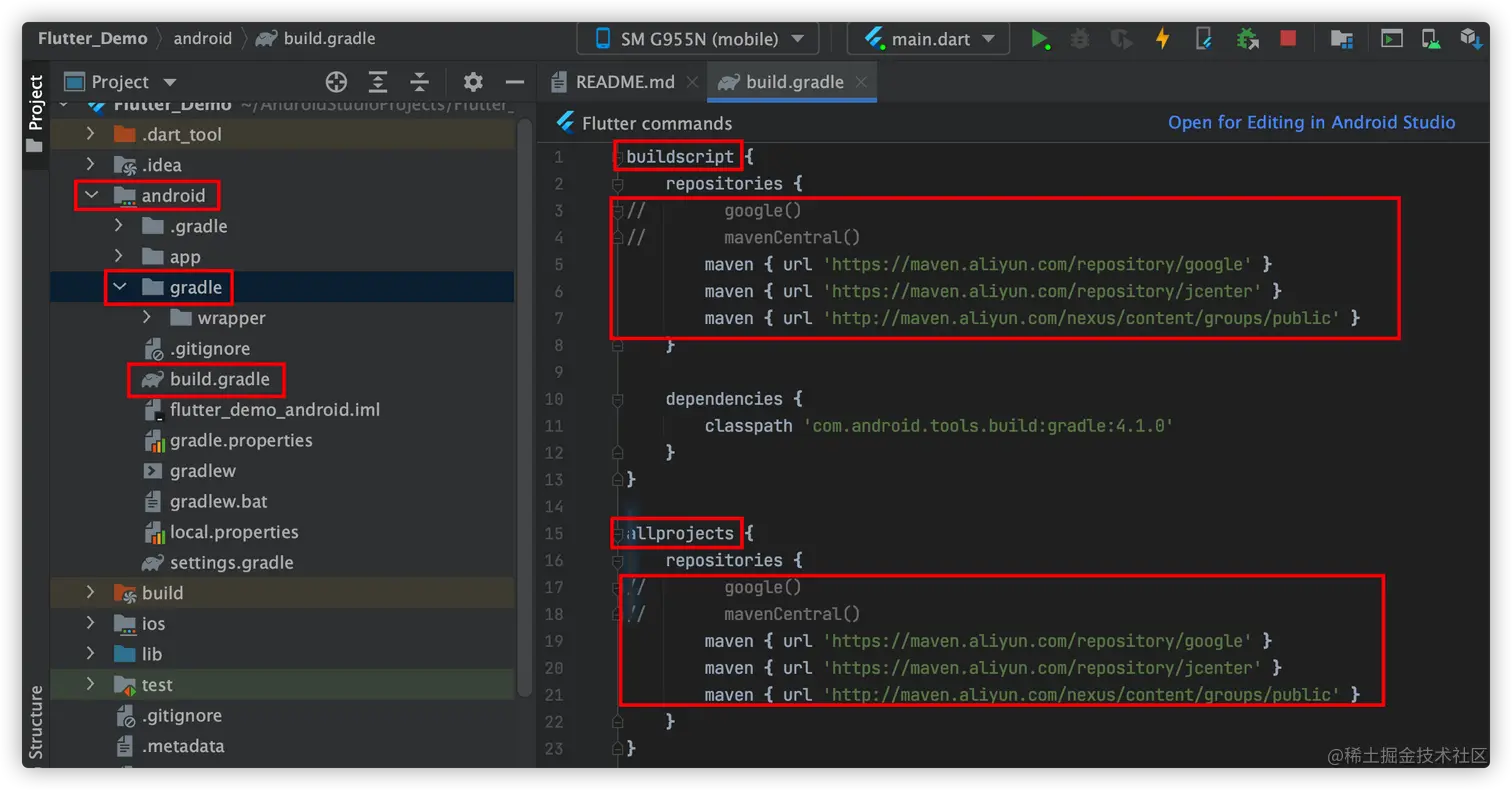Screen dimensions: 1512x790
Task: Click the Flutter attach-to-device phone icon
Action: point(1204,39)
